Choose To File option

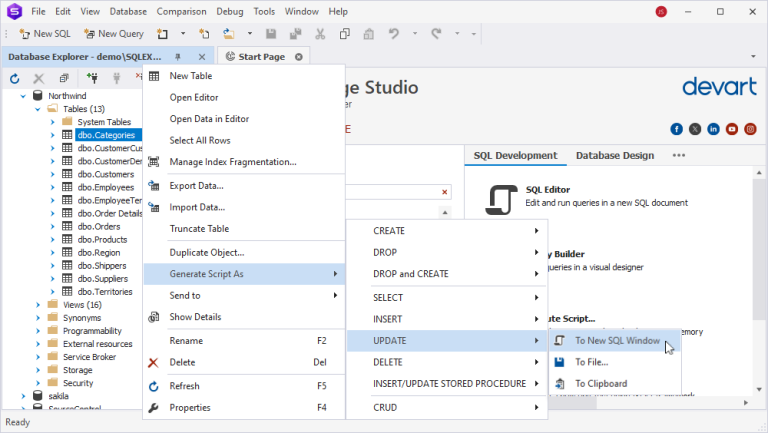coord(614,362)
